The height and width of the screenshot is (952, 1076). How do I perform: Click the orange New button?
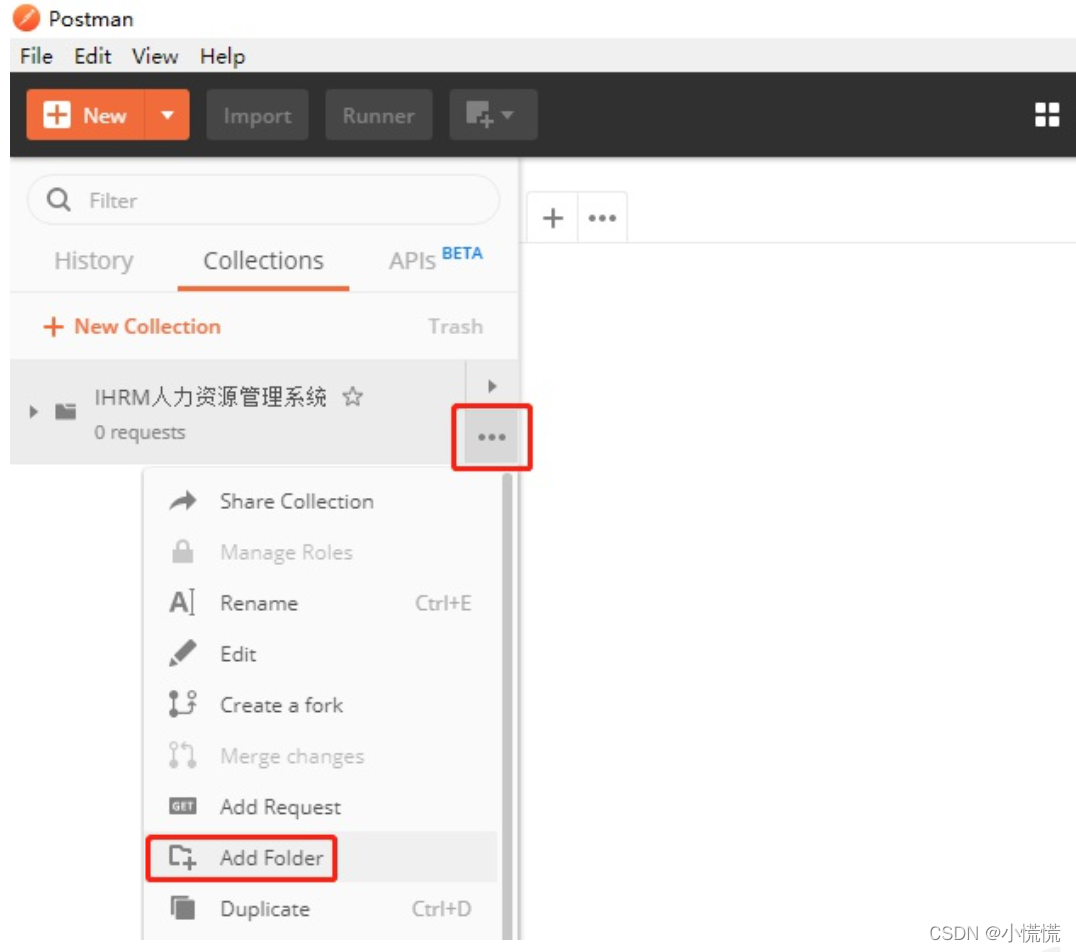[86, 115]
